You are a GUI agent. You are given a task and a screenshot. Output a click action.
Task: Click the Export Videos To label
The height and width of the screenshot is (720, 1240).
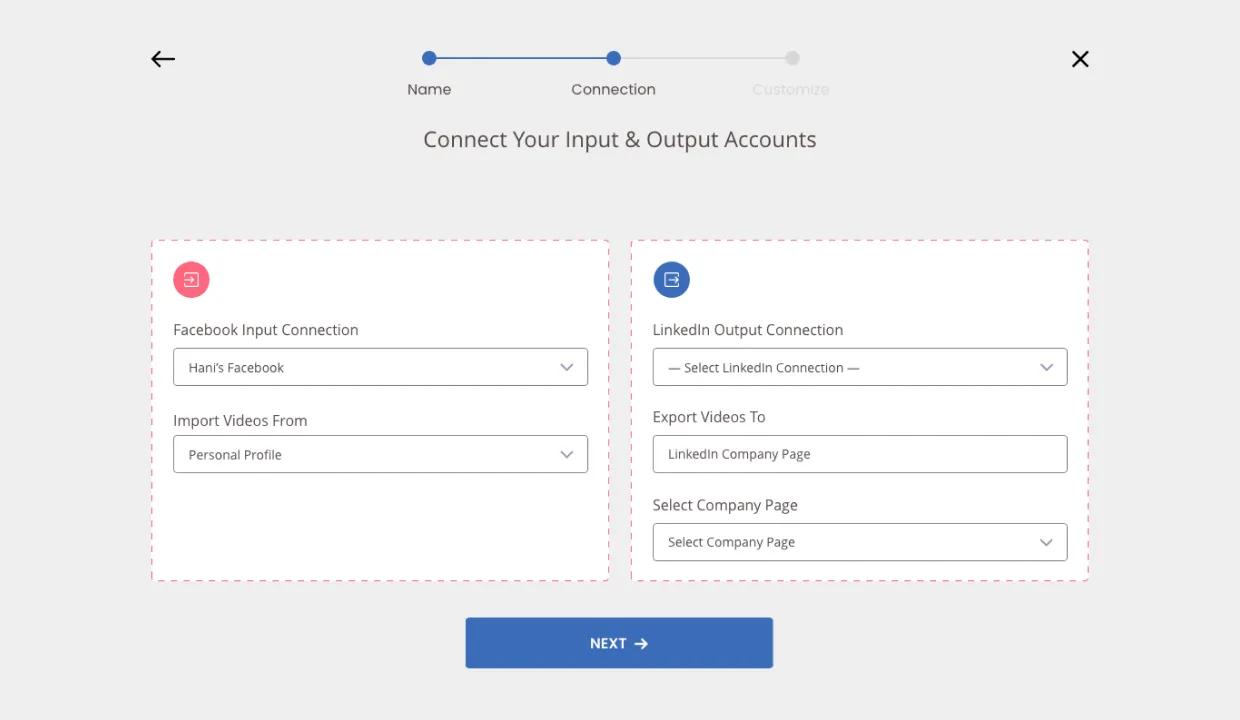709,417
